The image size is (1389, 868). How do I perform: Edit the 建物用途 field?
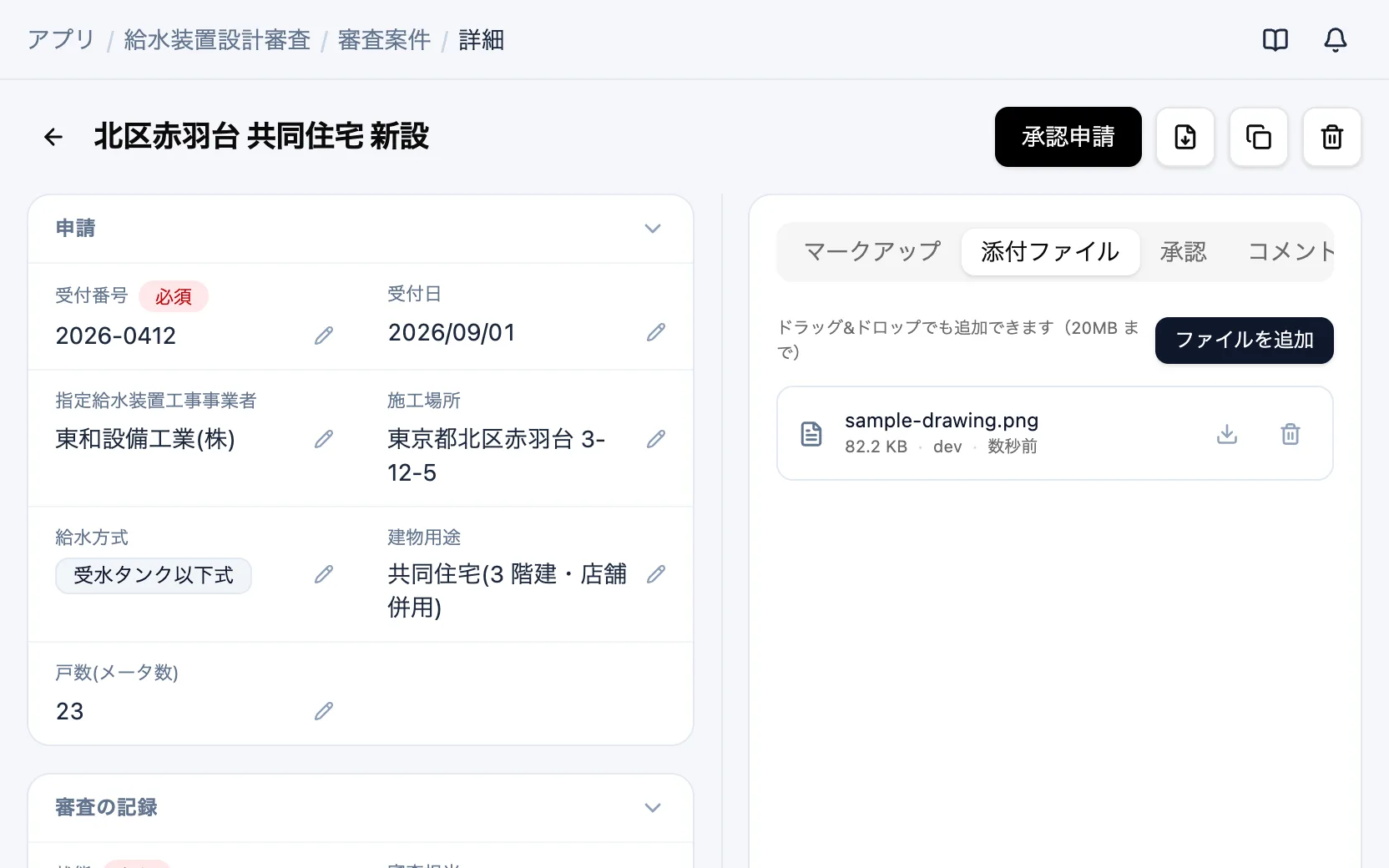click(x=656, y=574)
